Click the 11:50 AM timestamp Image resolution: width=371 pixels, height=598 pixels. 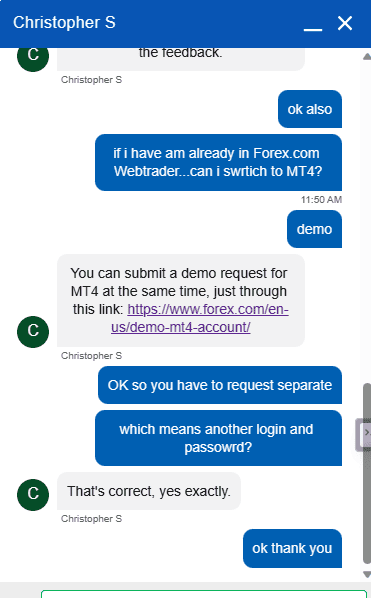click(x=321, y=199)
